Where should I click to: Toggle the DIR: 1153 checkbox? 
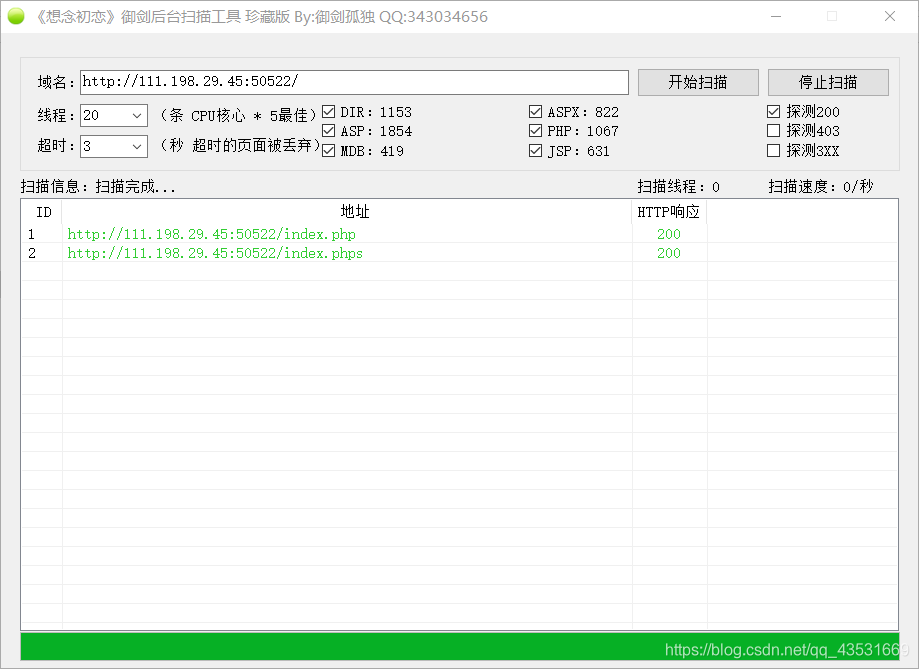pyautogui.click(x=329, y=111)
